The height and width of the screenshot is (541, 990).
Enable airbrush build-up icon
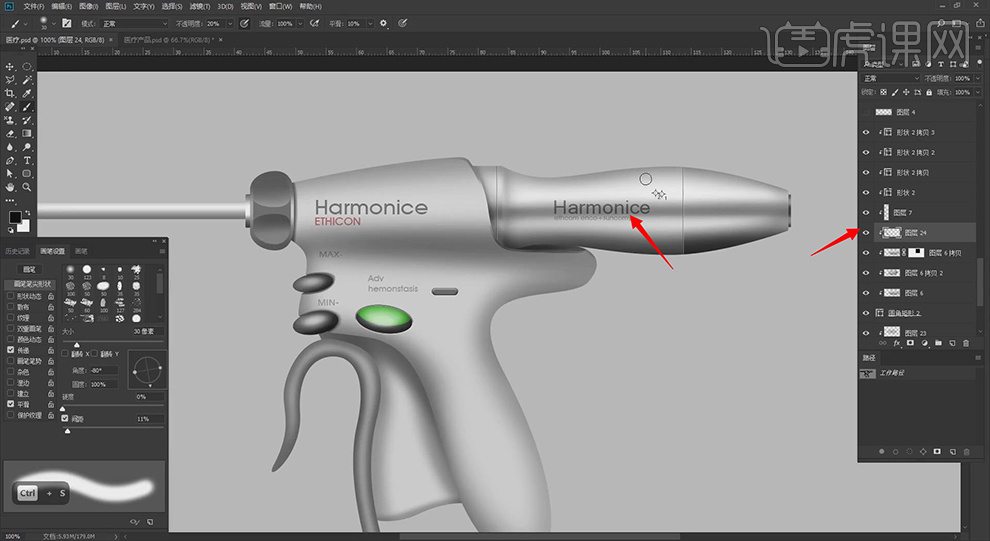[314, 23]
